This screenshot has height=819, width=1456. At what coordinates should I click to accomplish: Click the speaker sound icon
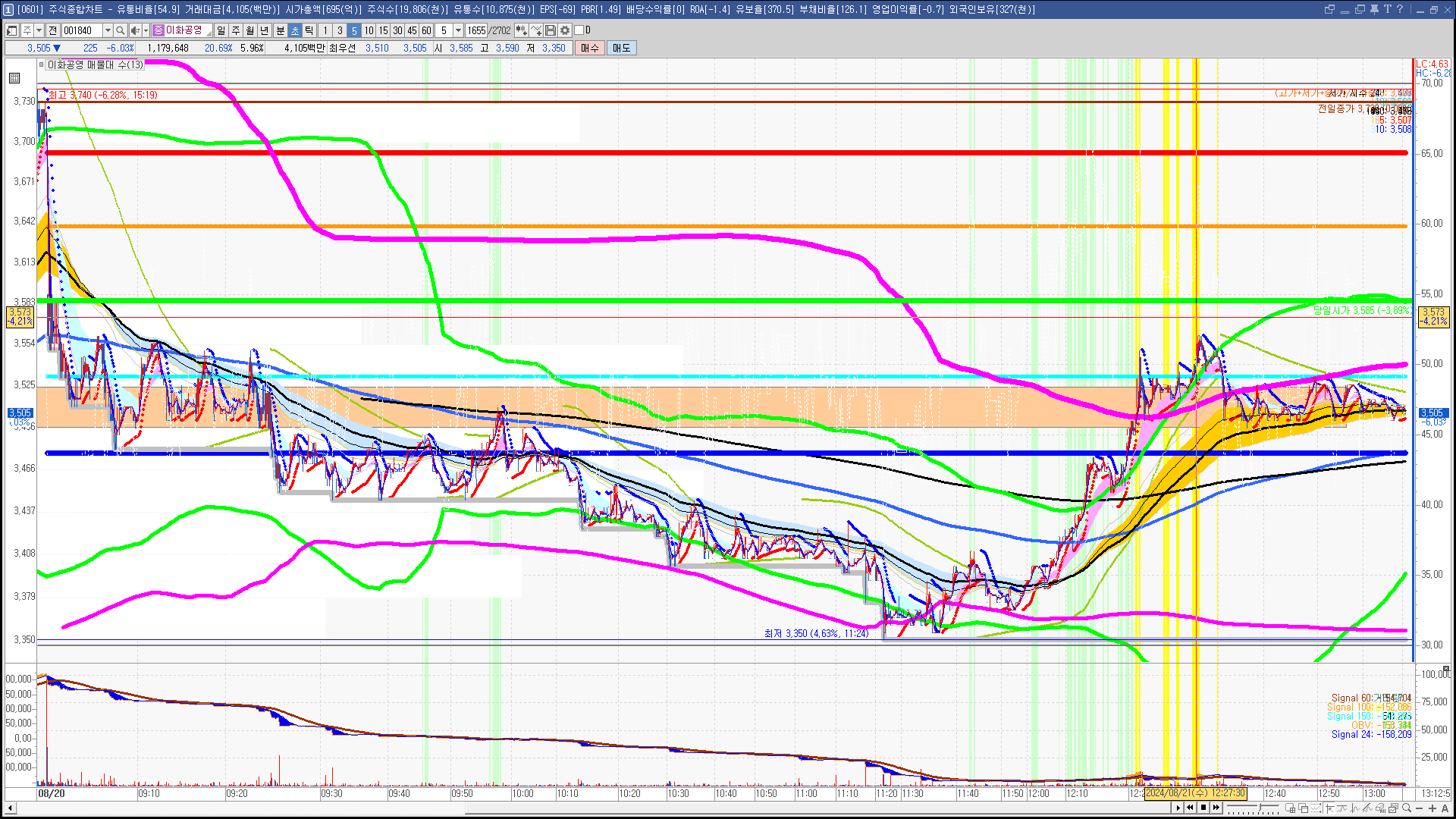(134, 30)
